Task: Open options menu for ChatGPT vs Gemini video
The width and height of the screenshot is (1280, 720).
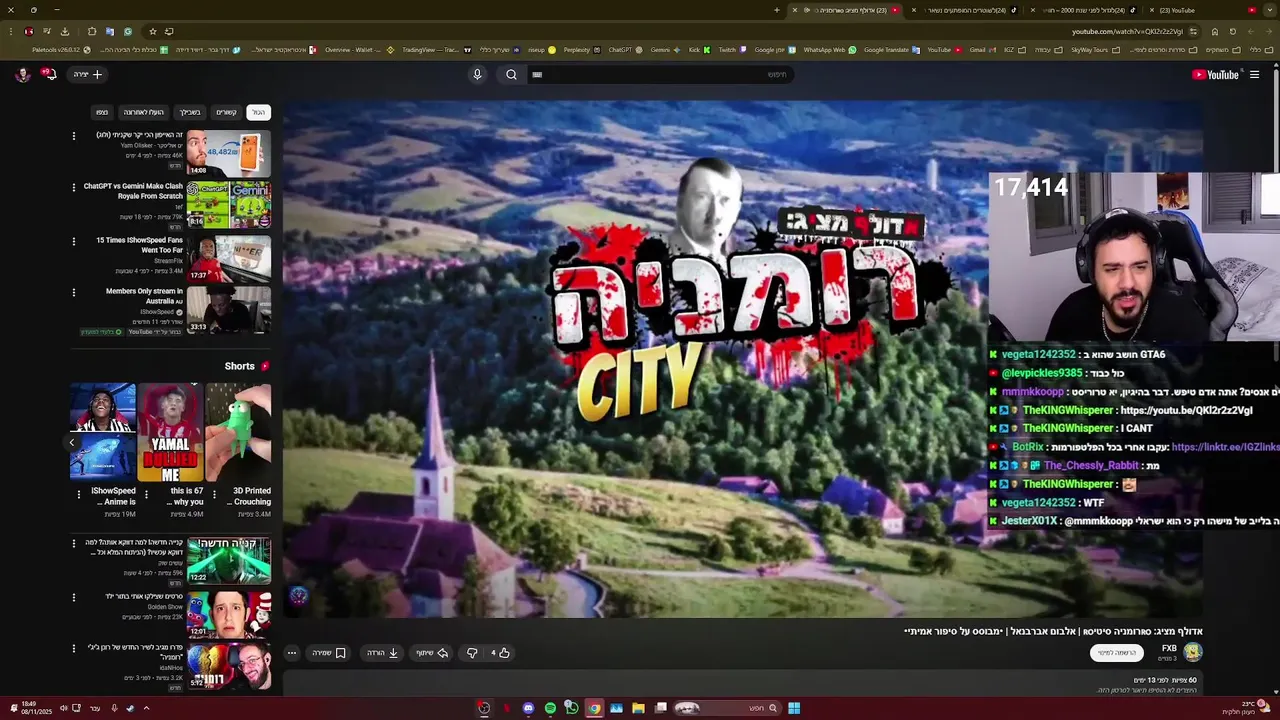Action: pos(73,187)
